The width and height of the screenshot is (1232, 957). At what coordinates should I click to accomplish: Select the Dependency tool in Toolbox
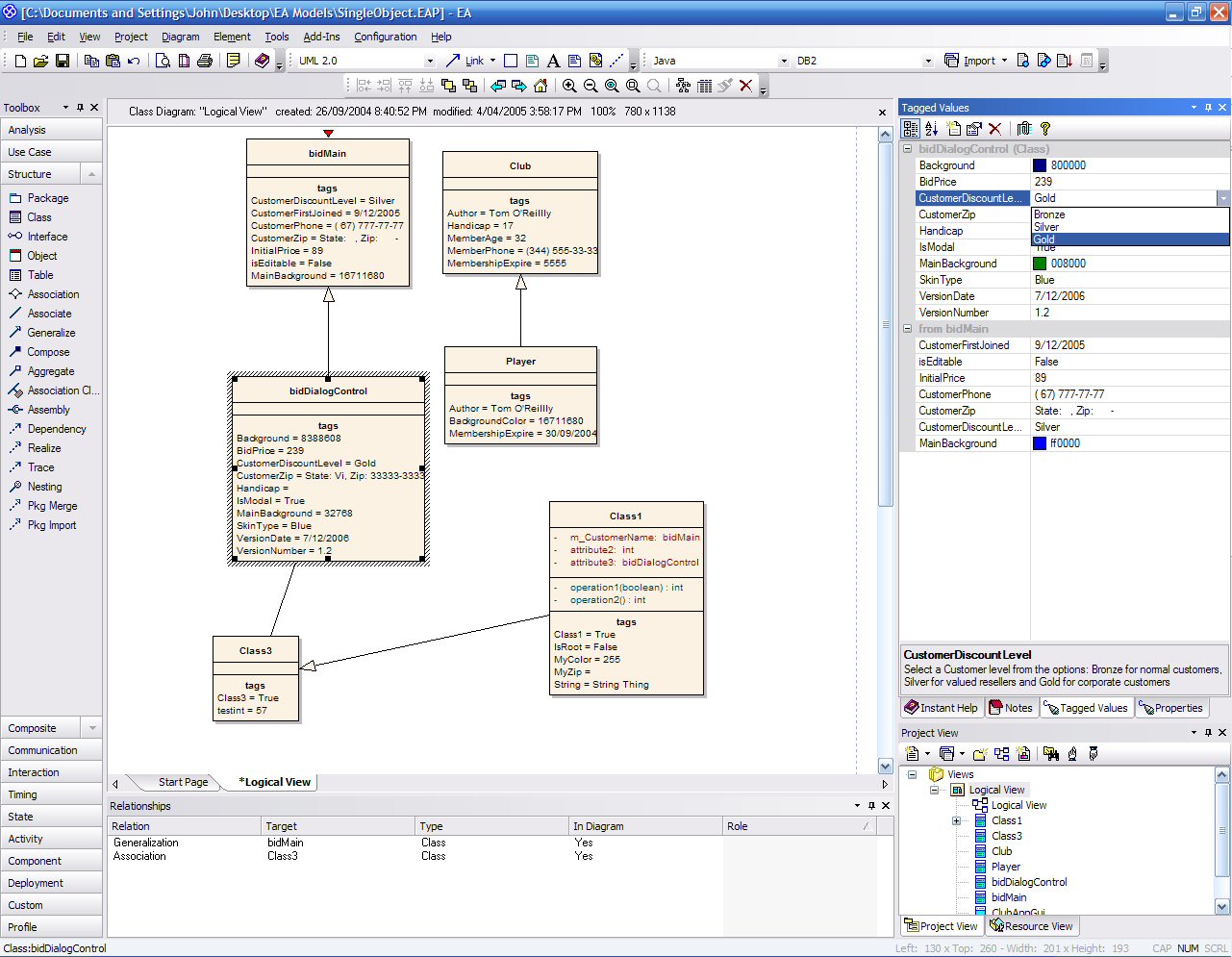(57, 429)
